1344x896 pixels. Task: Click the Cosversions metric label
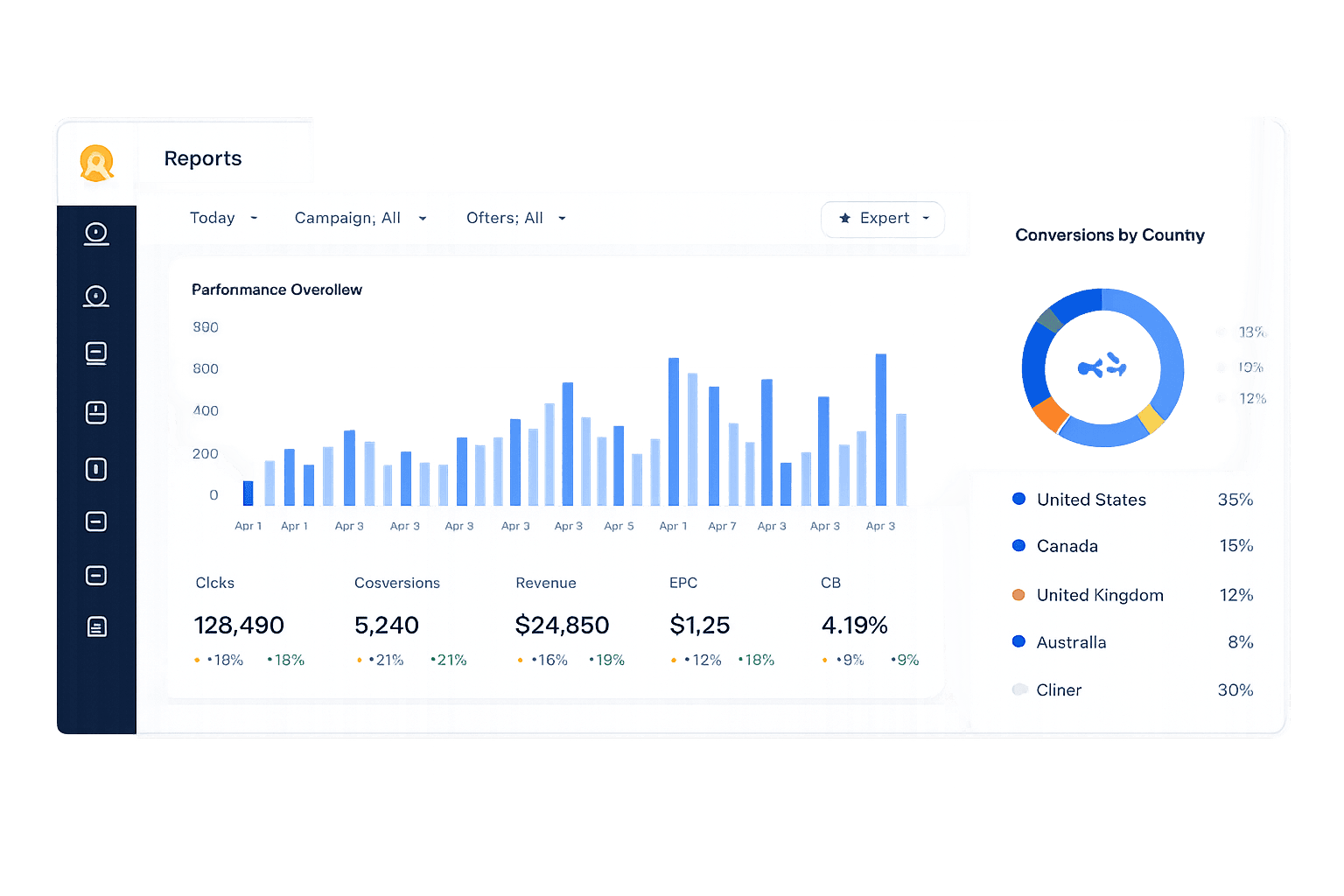(x=397, y=583)
